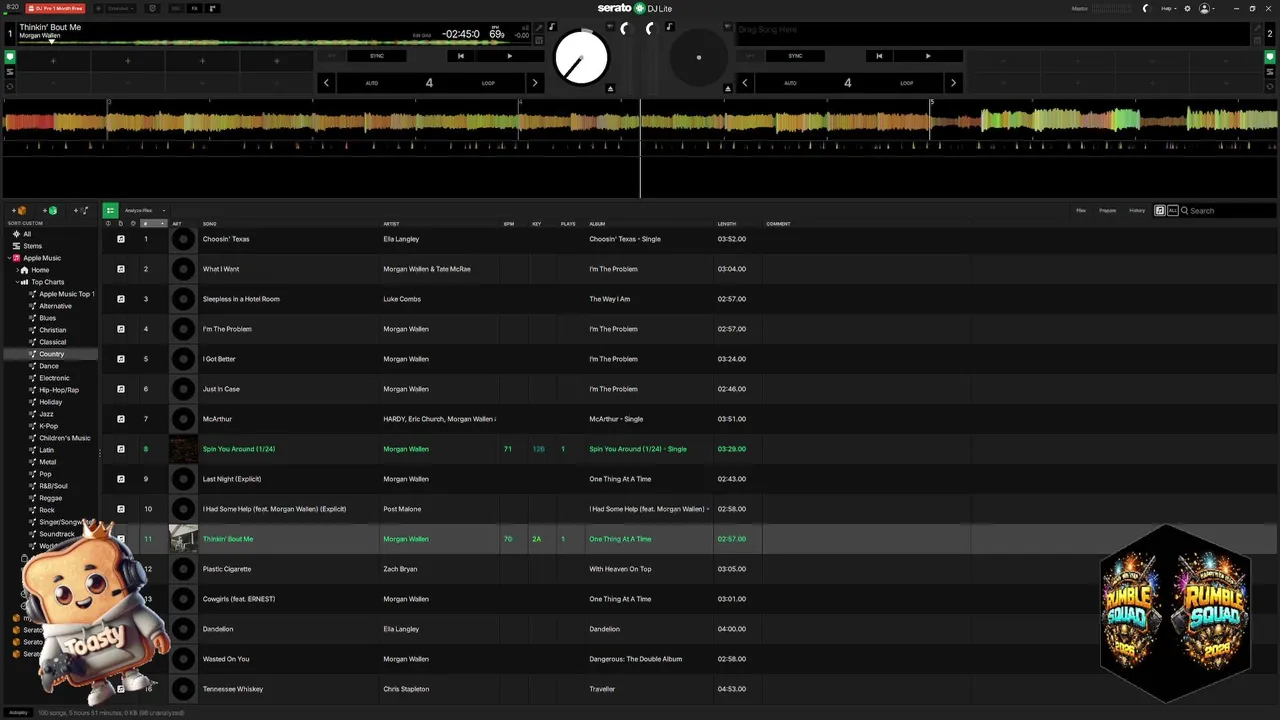
Task: Select the Tennessee Whiskey track row
Action: 688,689
